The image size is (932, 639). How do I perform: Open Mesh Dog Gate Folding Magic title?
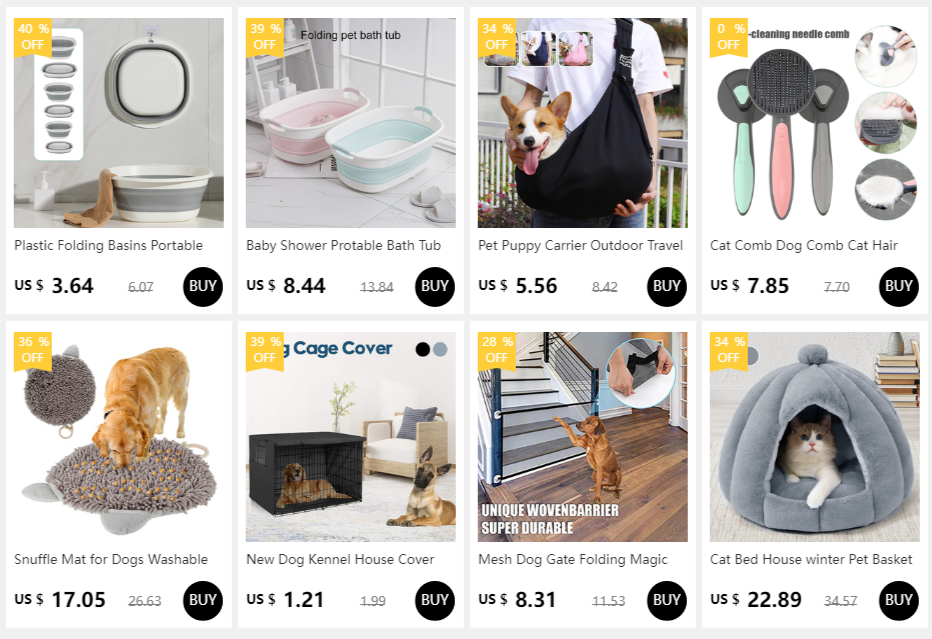[573, 559]
